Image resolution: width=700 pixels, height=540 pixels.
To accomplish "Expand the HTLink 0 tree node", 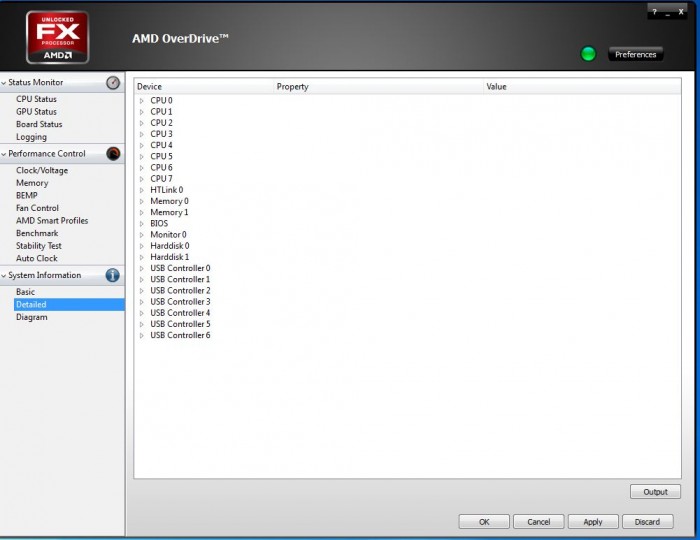I will tap(142, 190).
